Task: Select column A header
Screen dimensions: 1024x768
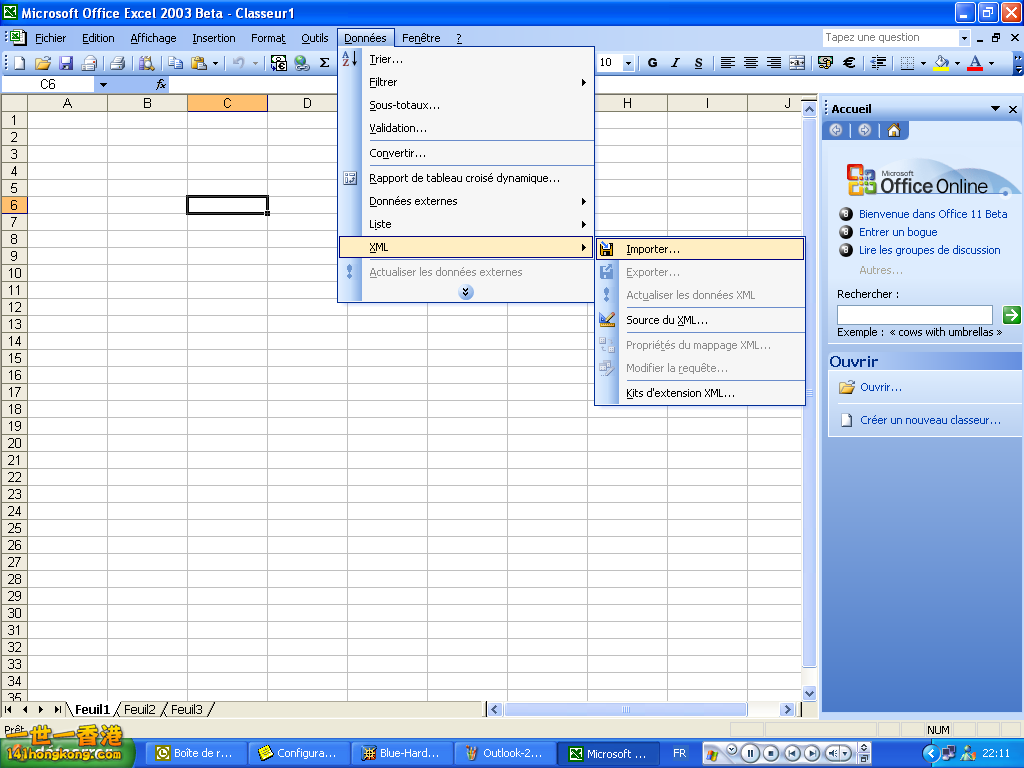Action: tap(67, 103)
